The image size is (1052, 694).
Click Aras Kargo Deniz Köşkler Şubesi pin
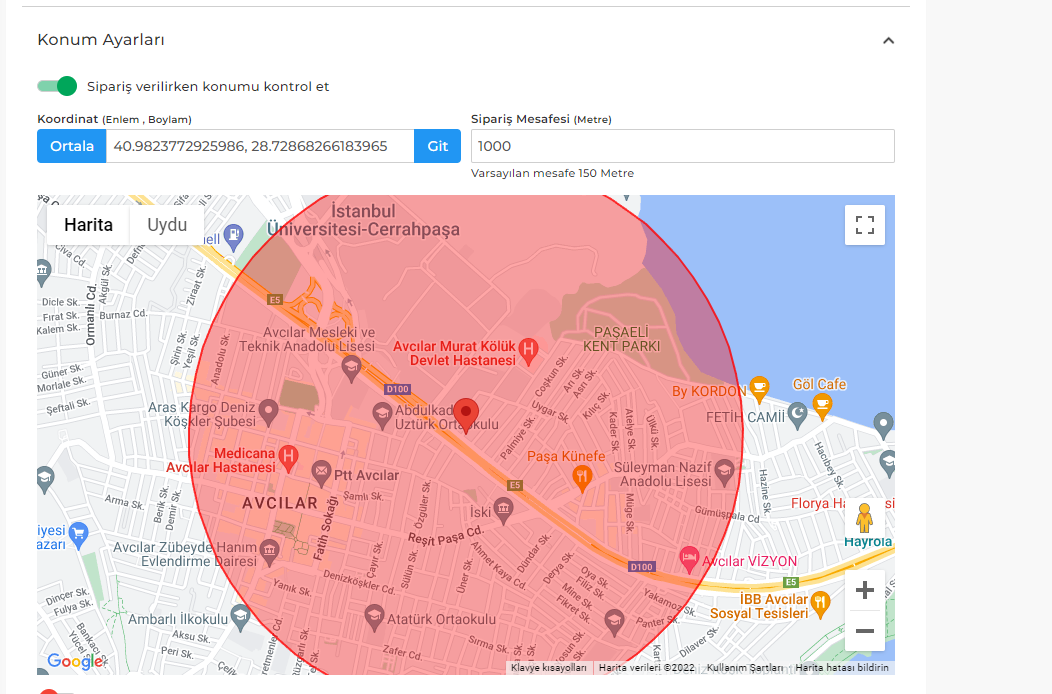268,411
